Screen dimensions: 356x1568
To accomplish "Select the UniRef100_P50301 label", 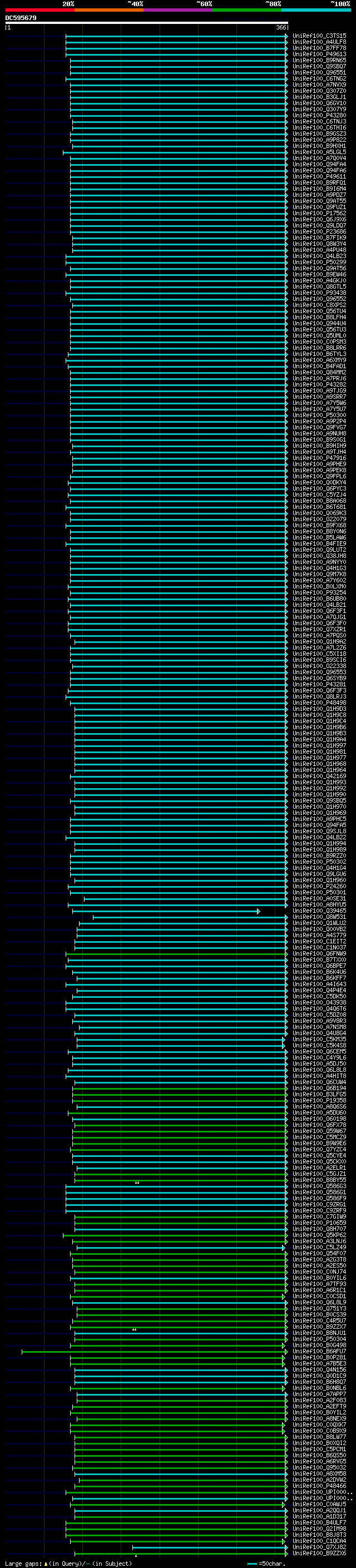I will click(x=319, y=893).
